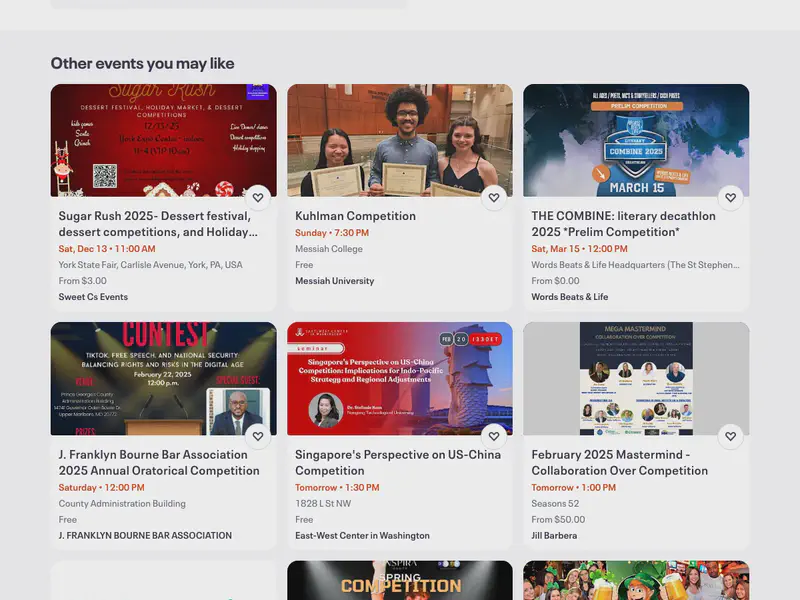
Task: View TikTok free speech contest poster image
Action: pyautogui.click(x=164, y=379)
